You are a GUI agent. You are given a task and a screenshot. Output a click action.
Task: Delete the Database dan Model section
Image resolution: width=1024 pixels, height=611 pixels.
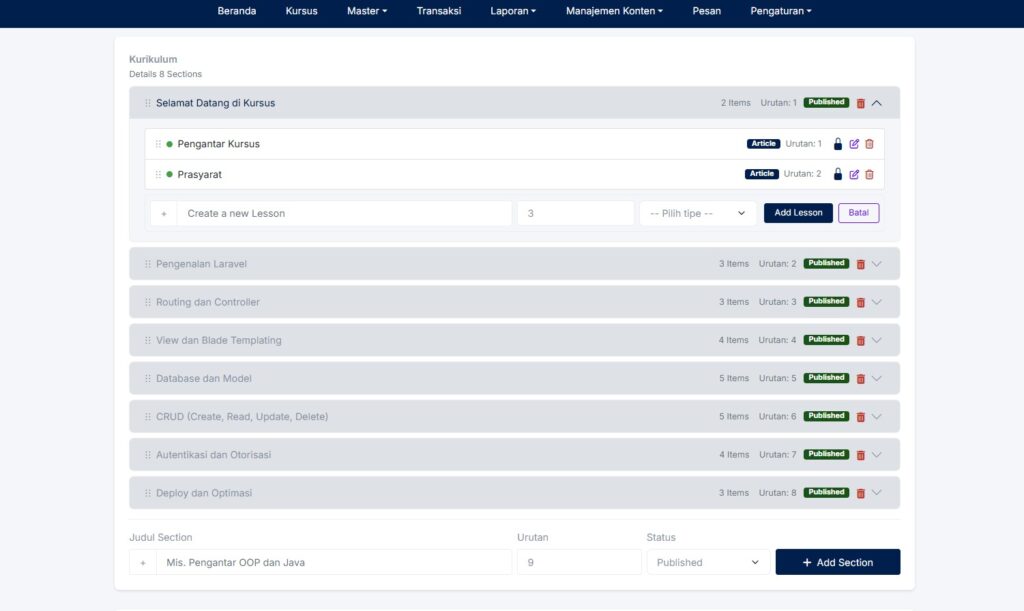click(x=860, y=379)
